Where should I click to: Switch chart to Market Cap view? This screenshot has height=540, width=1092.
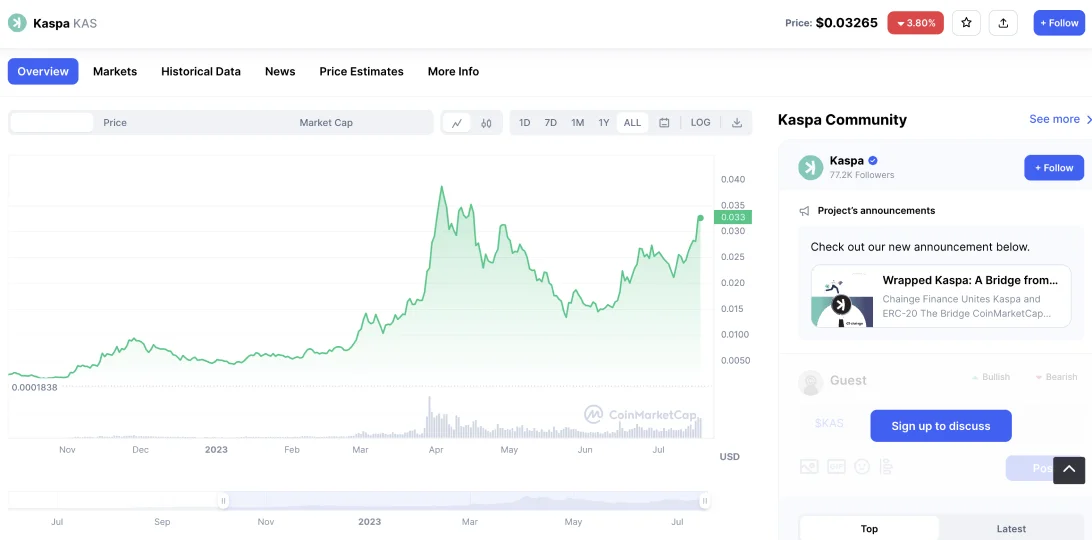[326, 123]
